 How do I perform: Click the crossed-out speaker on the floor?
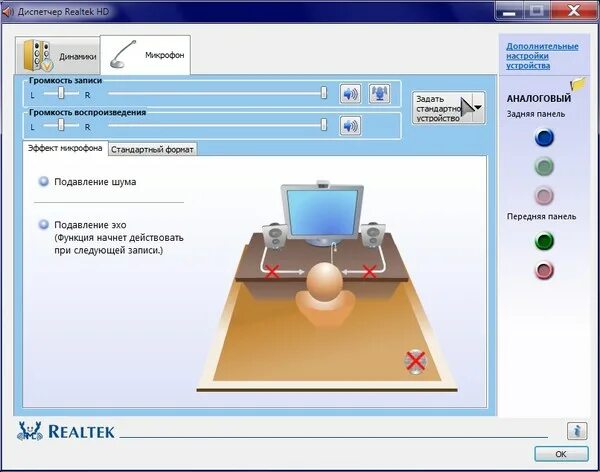coord(416,361)
